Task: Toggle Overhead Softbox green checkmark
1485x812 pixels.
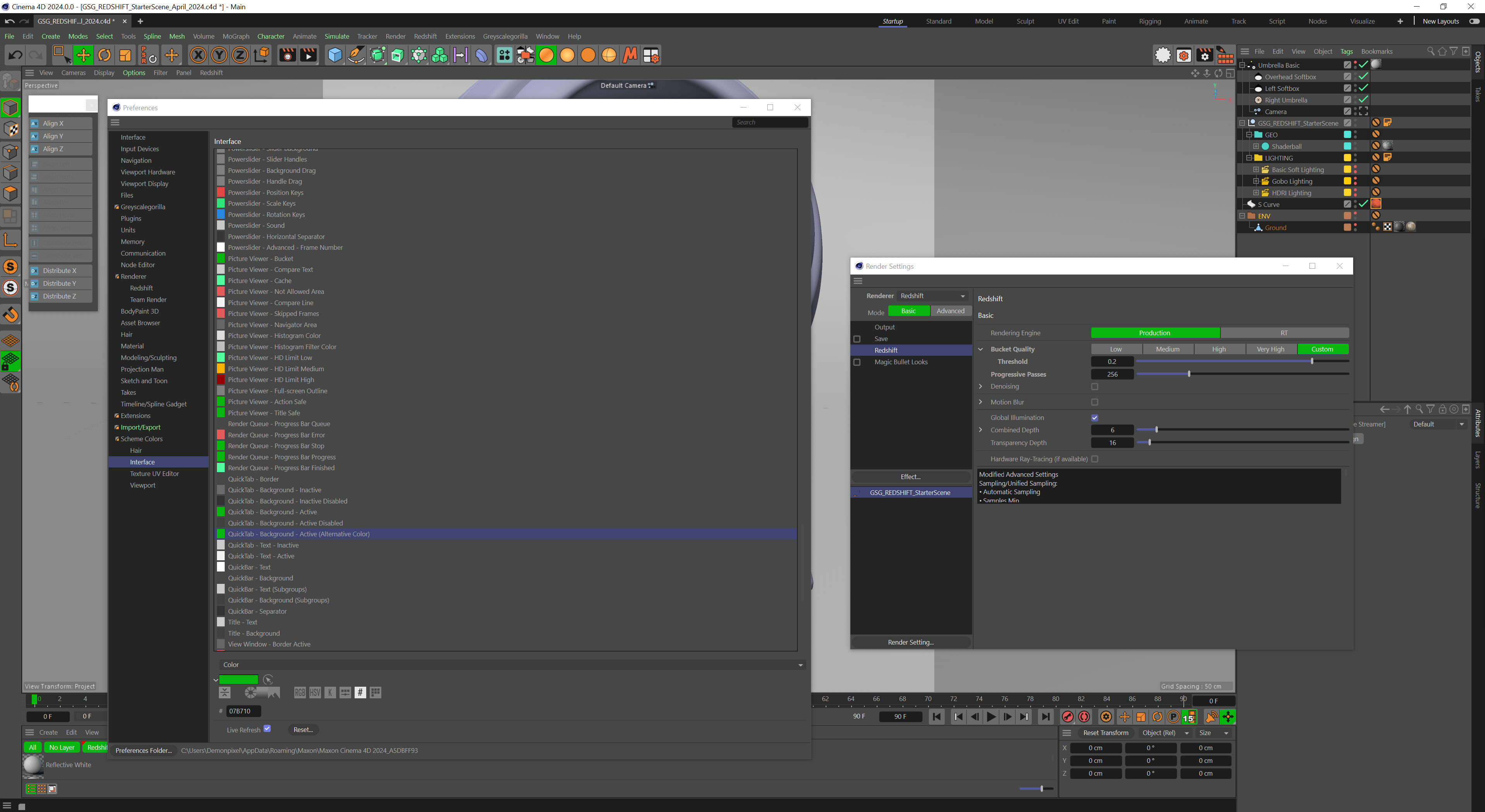Action: tap(1363, 77)
